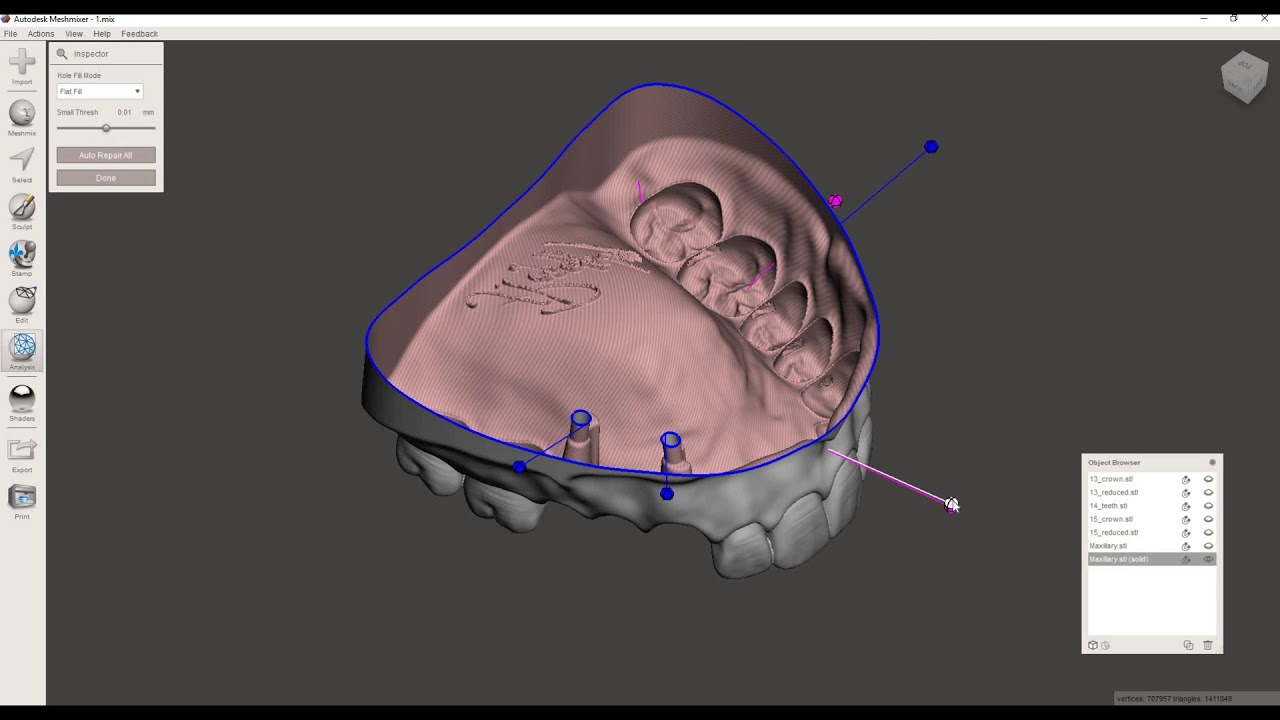Click the target icon for 13_crown.stl

(1186, 479)
